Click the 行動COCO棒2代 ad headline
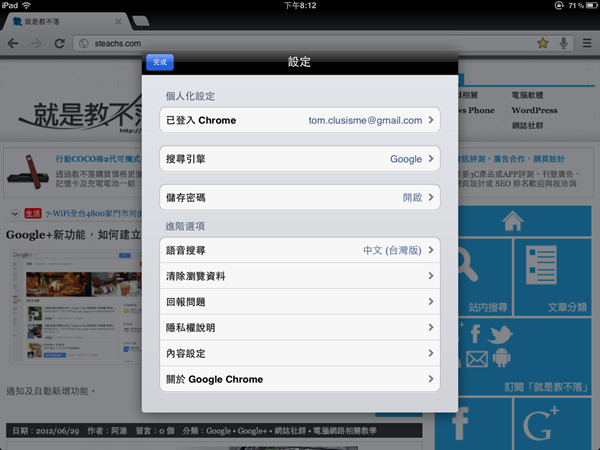The height and width of the screenshot is (450, 600). pyautogui.click(x=98, y=158)
